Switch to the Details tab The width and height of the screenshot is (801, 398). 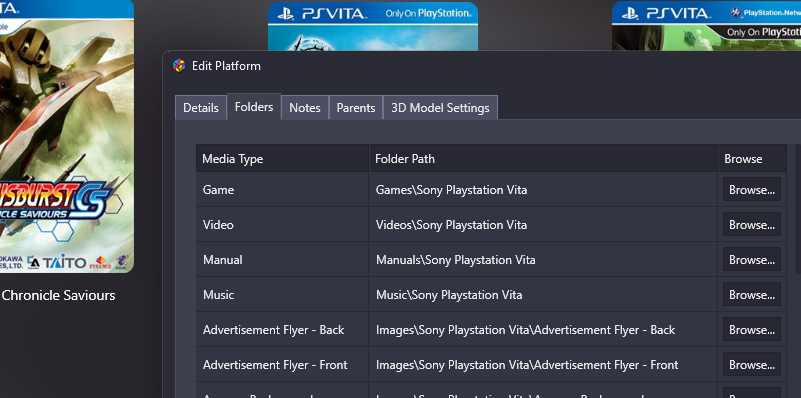coord(201,108)
